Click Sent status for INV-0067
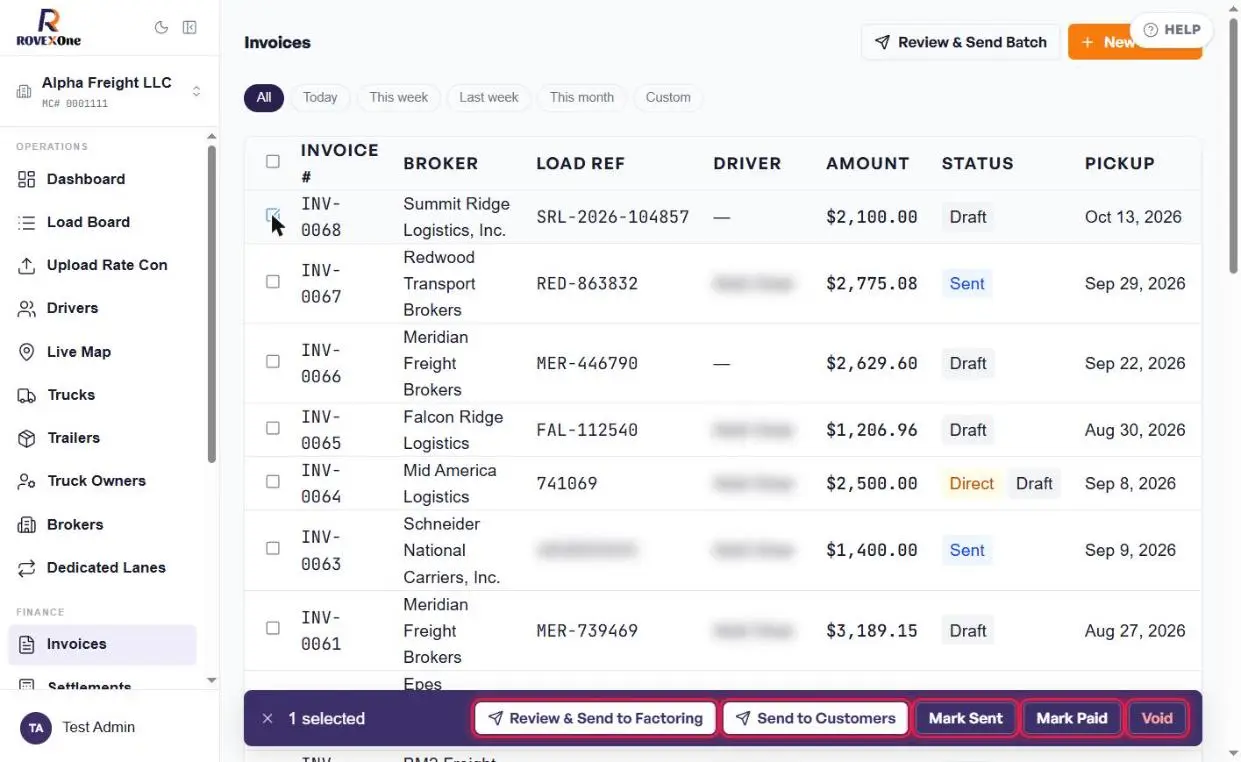The image size is (1241, 762). (x=967, y=283)
